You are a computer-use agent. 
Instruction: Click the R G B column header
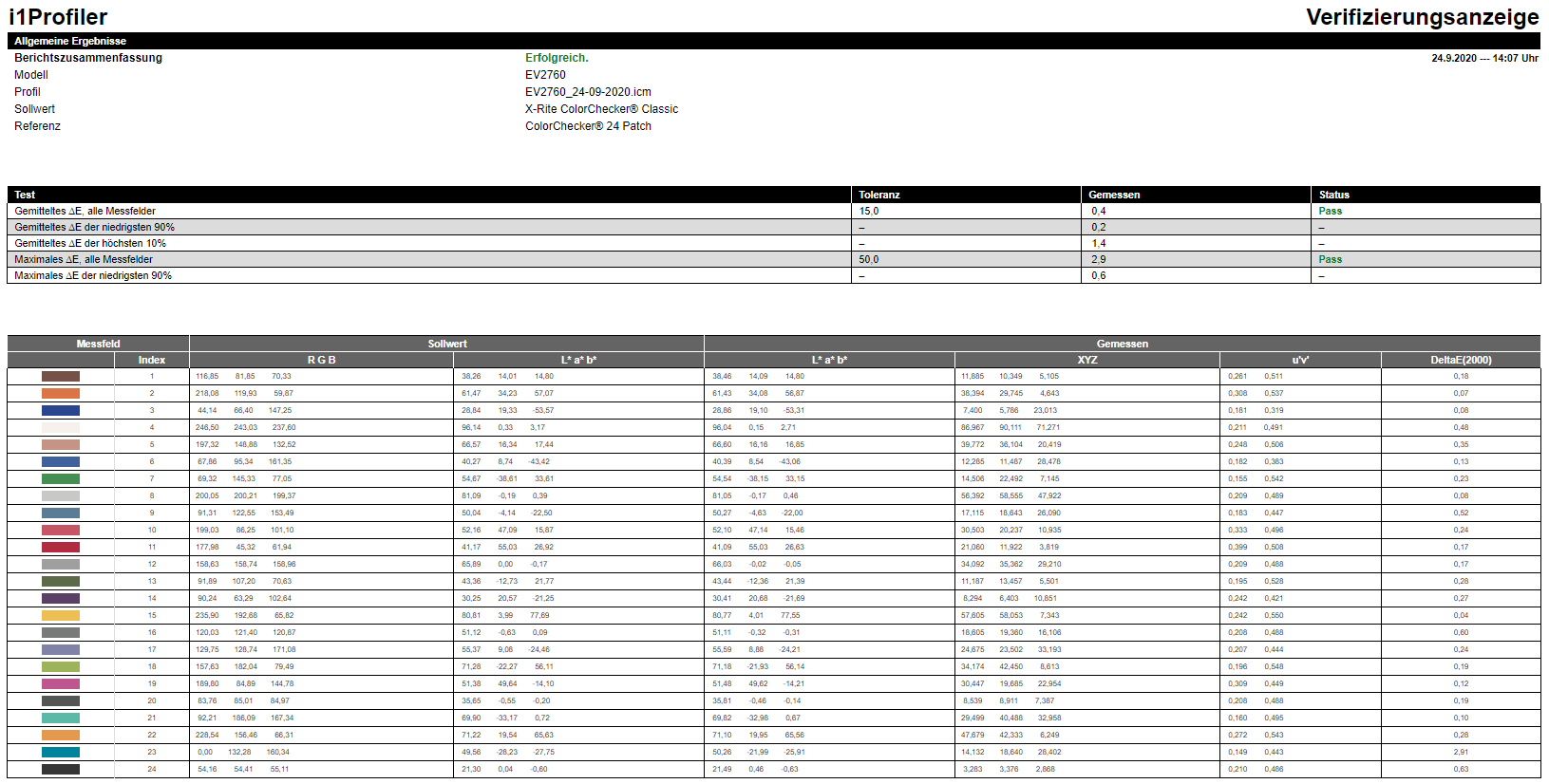(x=321, y=361)
